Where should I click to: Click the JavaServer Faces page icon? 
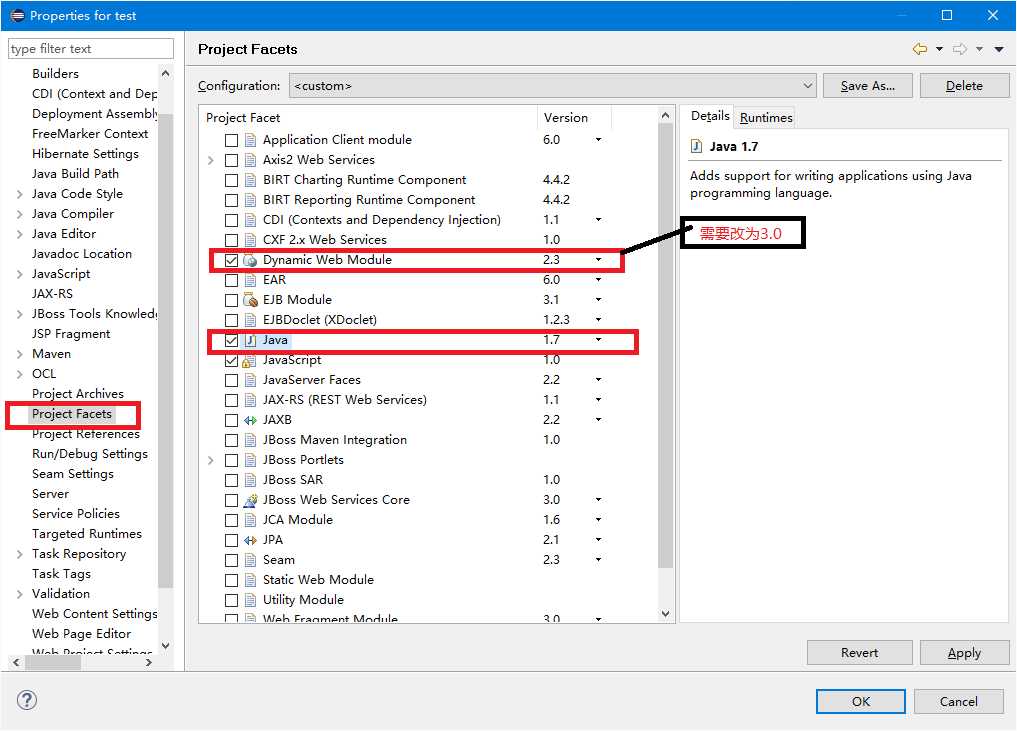(250, 380)
